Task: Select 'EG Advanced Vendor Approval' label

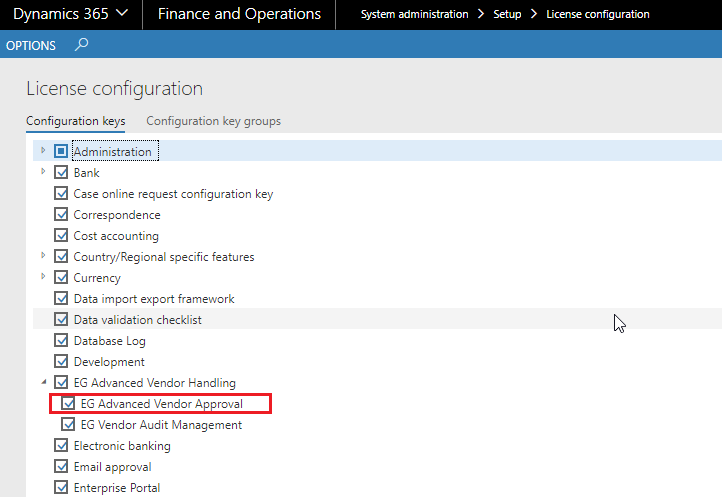Action: [x=162, y=404]
